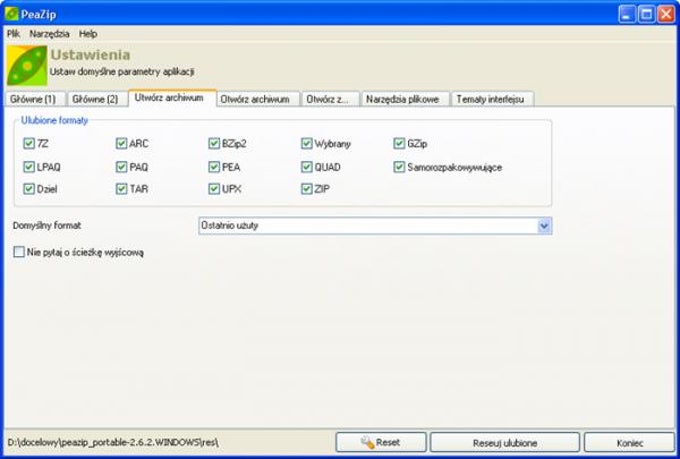This screenshot has width=680, height=459.
Task: Minimize the PeaZip window
Action: [626, 14]
